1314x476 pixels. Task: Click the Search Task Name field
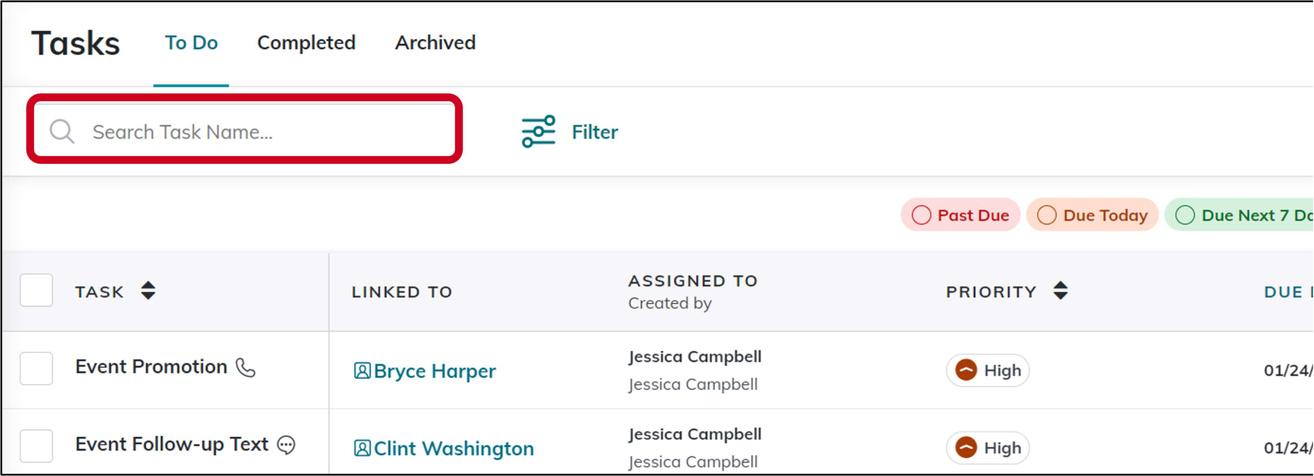260,132
